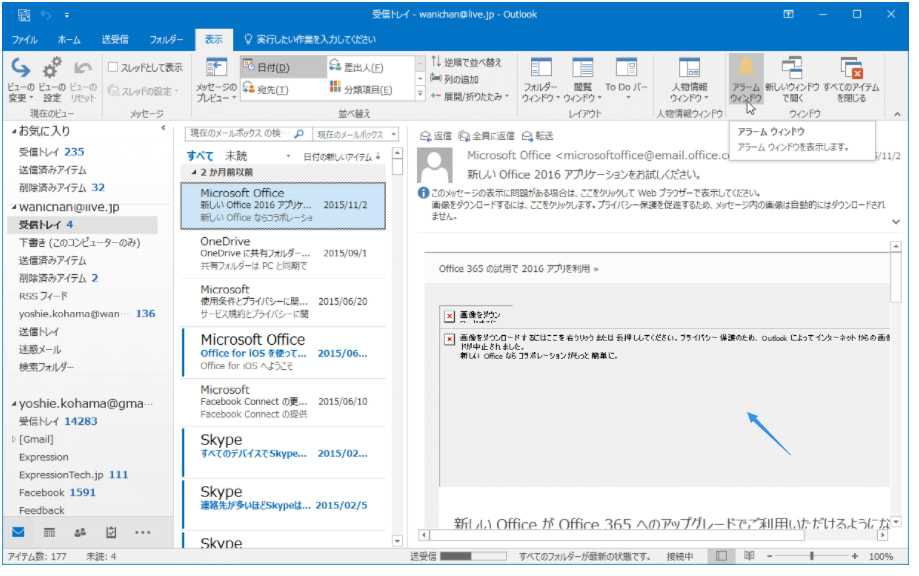
Task: Collapse the ribbon with the caret
Action: pyautogui.click(x=897, y=114)
